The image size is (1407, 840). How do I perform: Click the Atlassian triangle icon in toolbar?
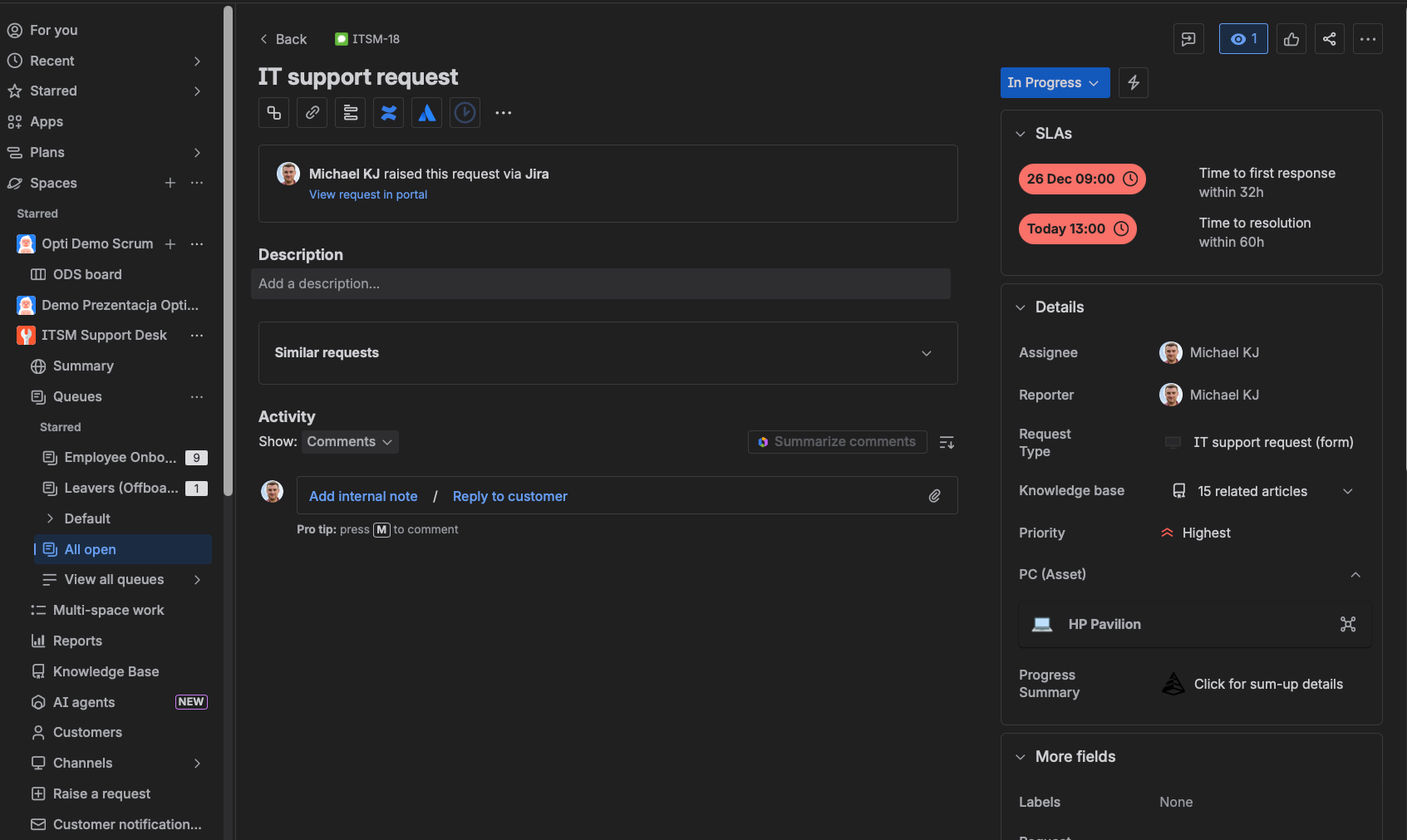click(x=426, y=113)
